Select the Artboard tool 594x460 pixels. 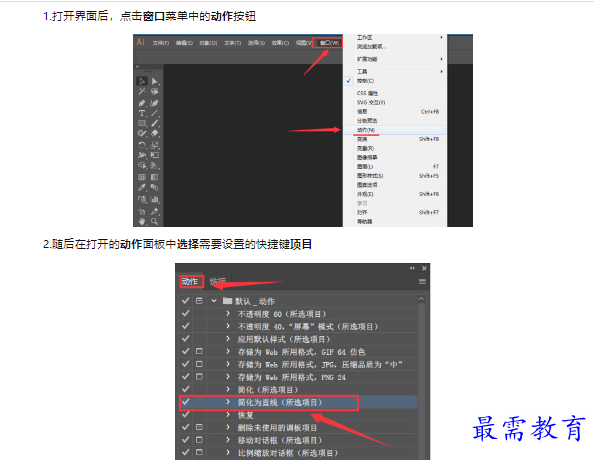click(x=142, y=211)
